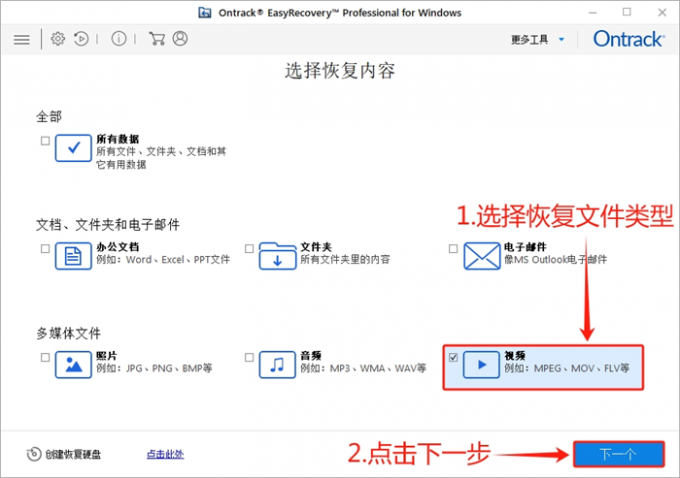Click the 视频 title text
The image size is (680, 478).
click(x=514, y=356)
